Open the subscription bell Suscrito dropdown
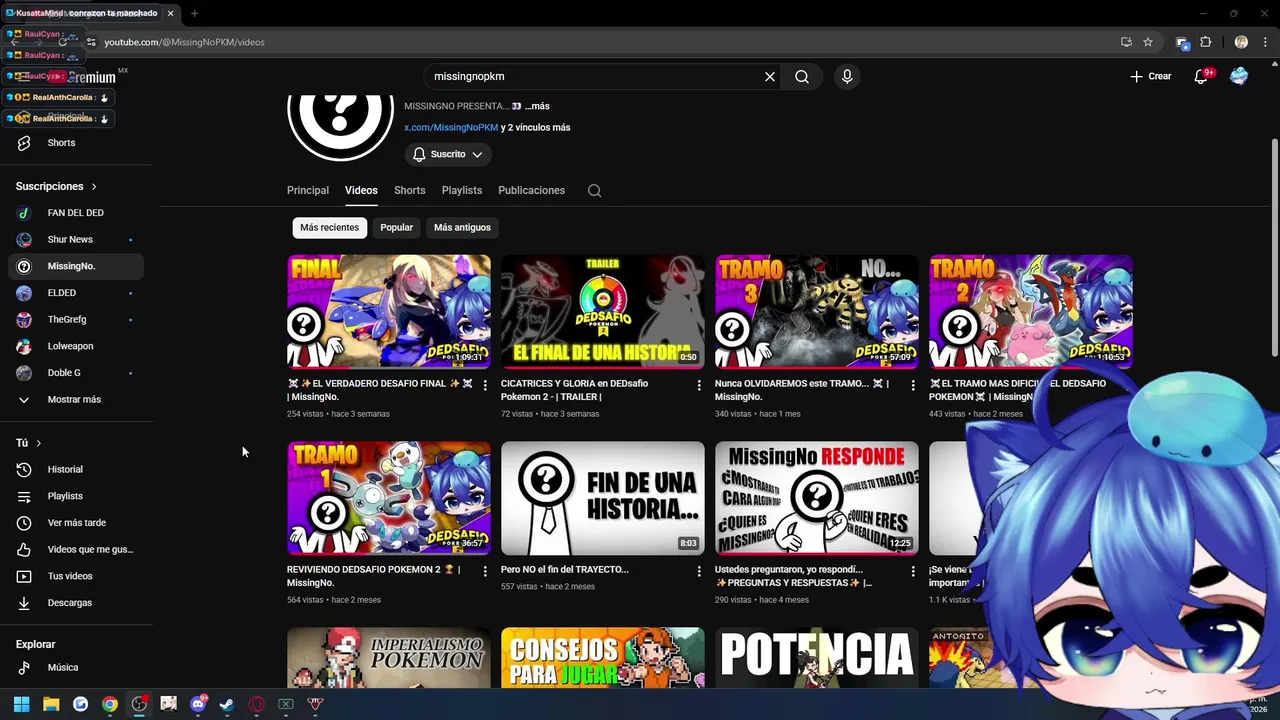 (448, 154)
